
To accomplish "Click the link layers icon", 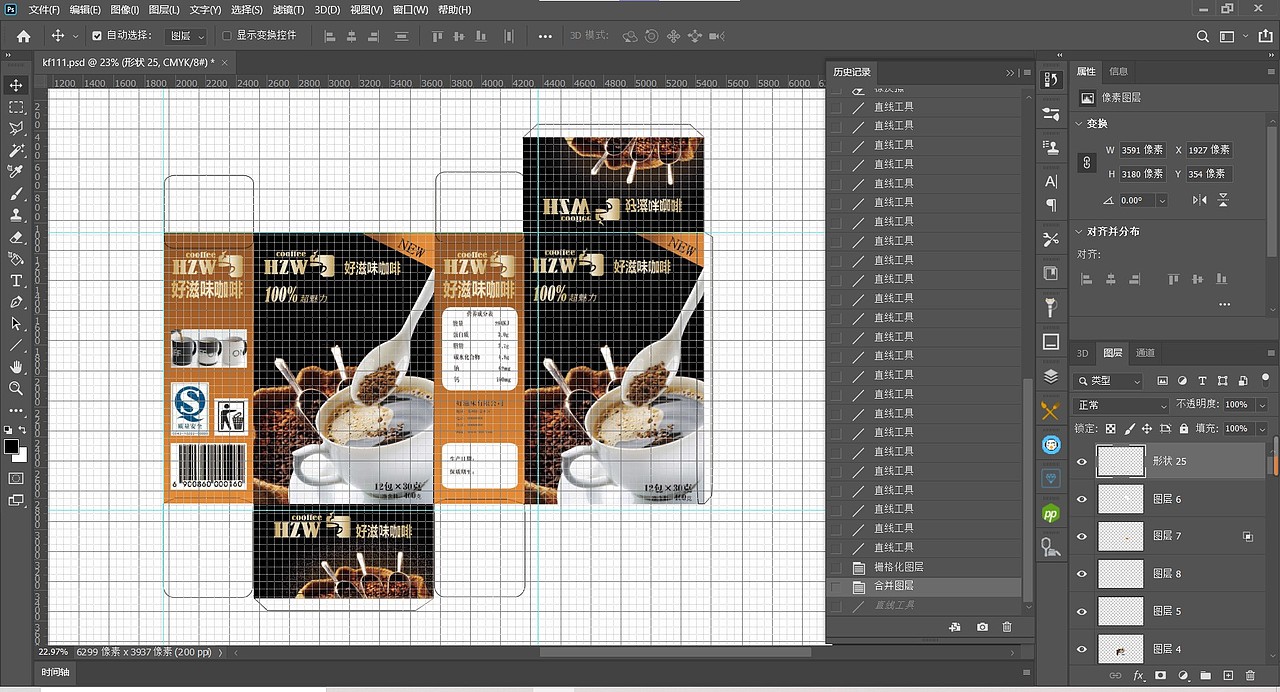I will point(1117,676).
